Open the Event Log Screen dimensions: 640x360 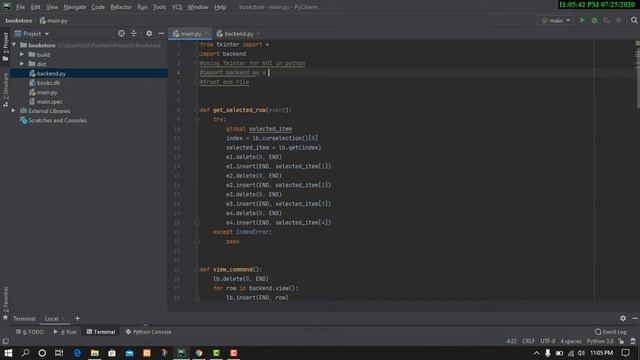click(x=611, y=332)
